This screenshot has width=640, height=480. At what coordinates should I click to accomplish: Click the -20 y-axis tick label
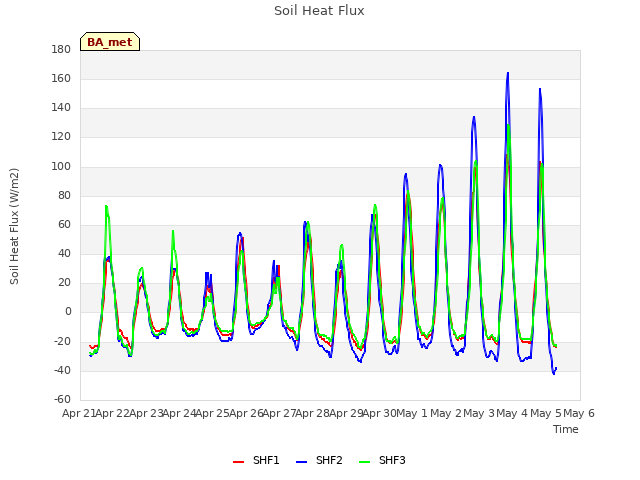[62, 341]
